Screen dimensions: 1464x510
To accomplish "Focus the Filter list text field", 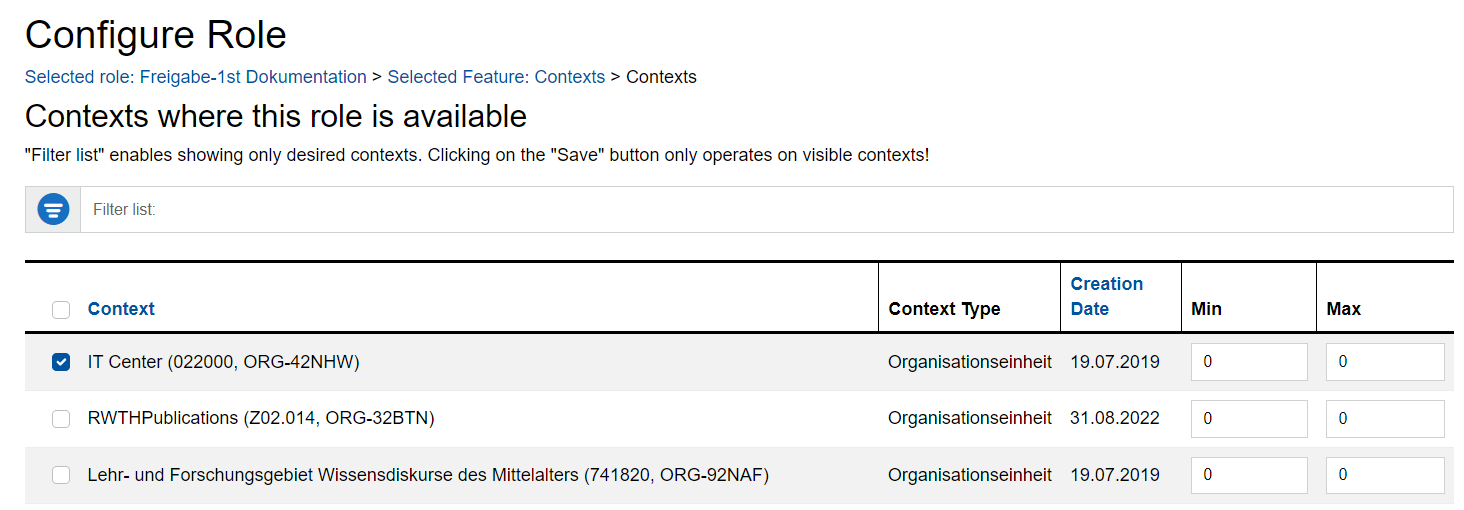I will [x=766, y=210].
